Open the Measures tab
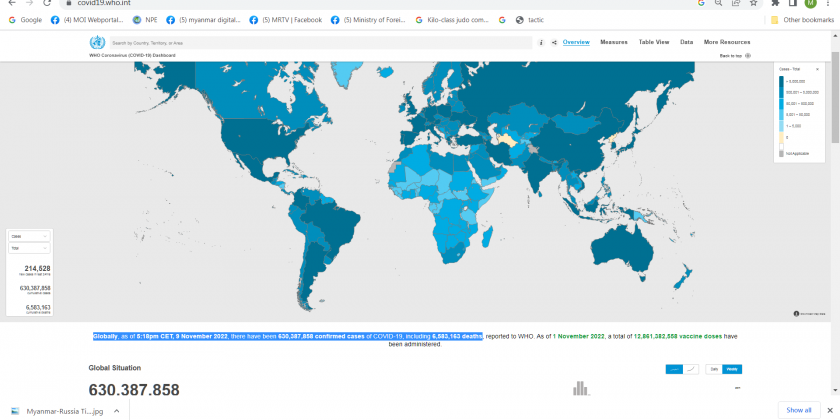The image size is (840, 420). point(614,42)
